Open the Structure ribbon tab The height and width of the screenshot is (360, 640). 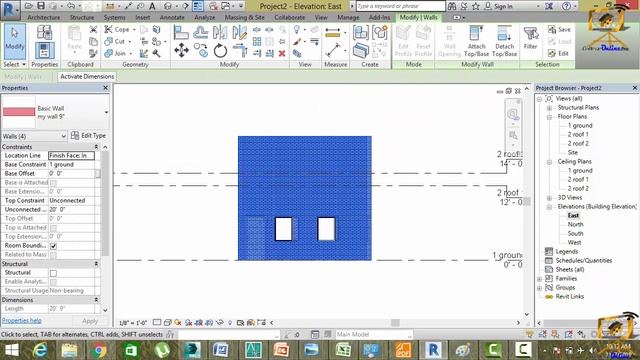point(82,18)
